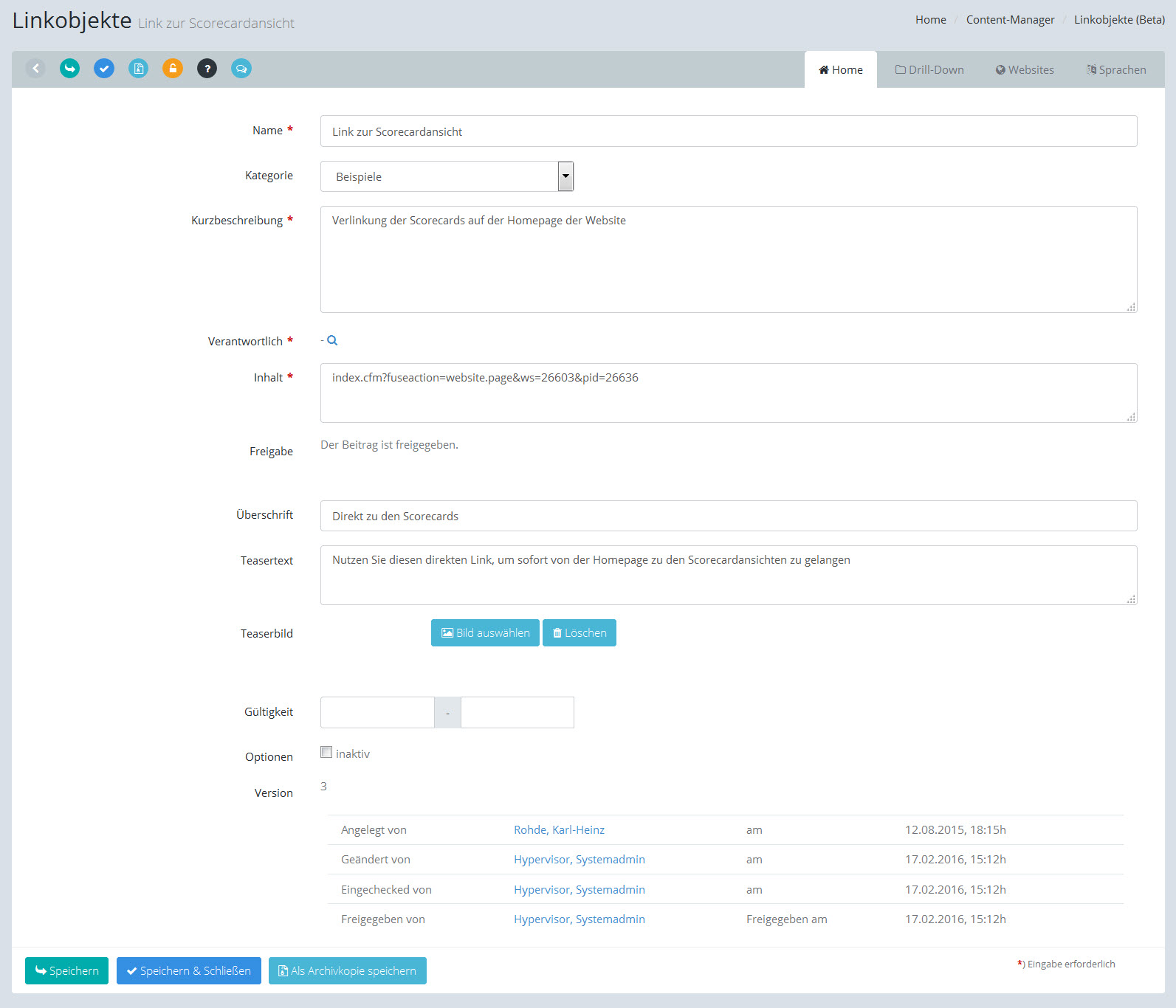Image resolution: width=1176 pixels, height=1008 pixels.
Task: Open comments via the speech bubble icon
Action: coord(241,69)
